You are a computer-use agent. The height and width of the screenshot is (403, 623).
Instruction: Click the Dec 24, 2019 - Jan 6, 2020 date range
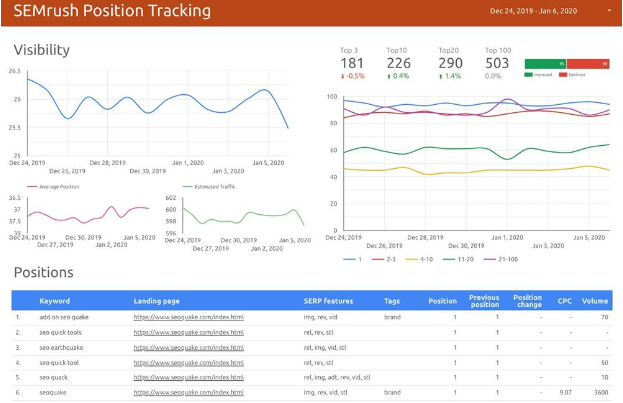tap(533, 11)
